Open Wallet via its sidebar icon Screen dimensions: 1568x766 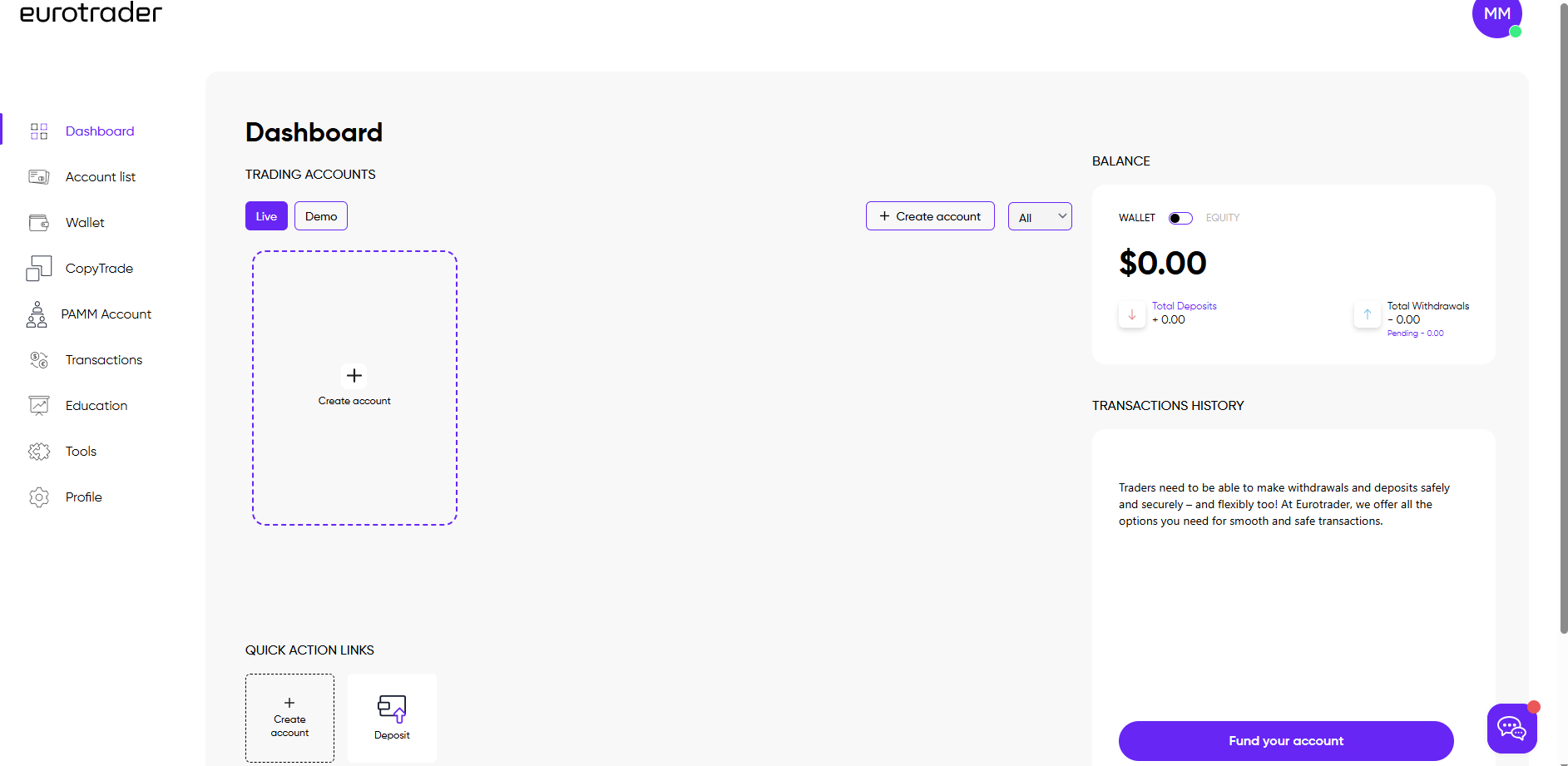[x=39, y=223]
